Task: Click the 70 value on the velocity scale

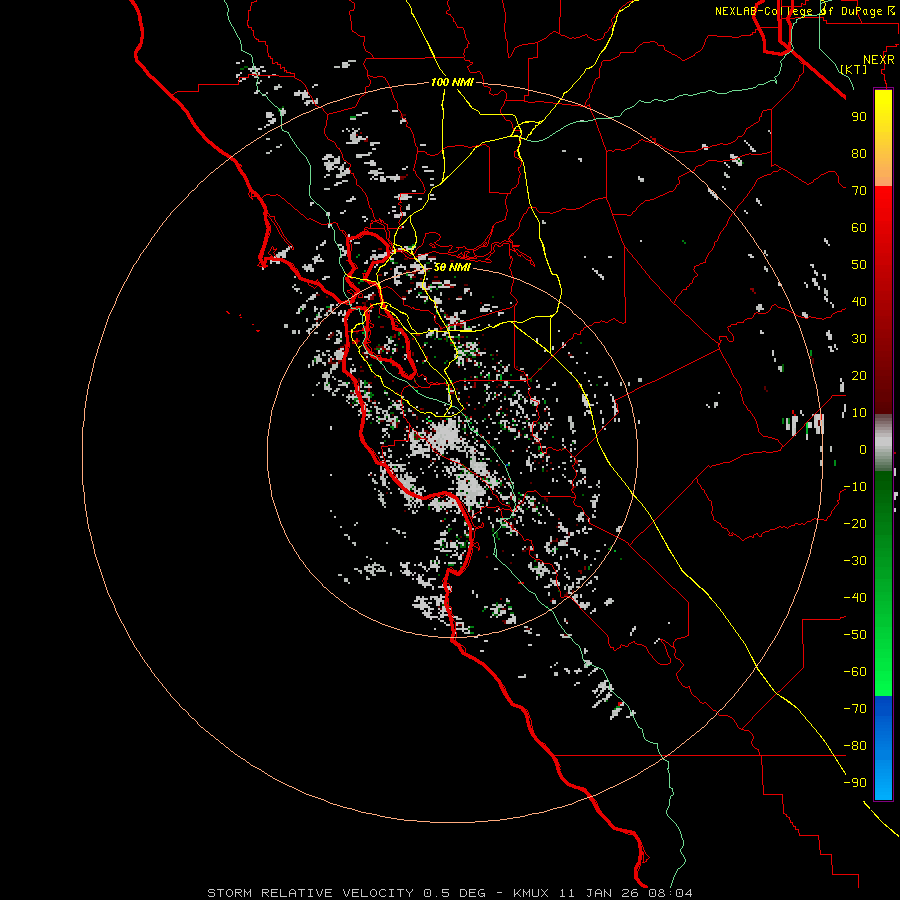Action: pyautogui.click(x=859, y=191)
